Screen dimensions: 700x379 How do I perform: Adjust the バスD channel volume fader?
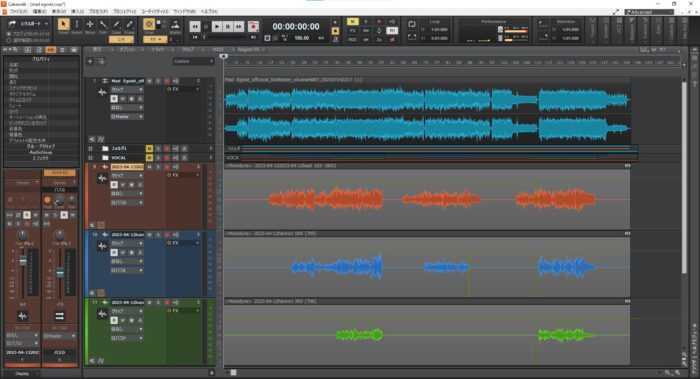(60, 272)
